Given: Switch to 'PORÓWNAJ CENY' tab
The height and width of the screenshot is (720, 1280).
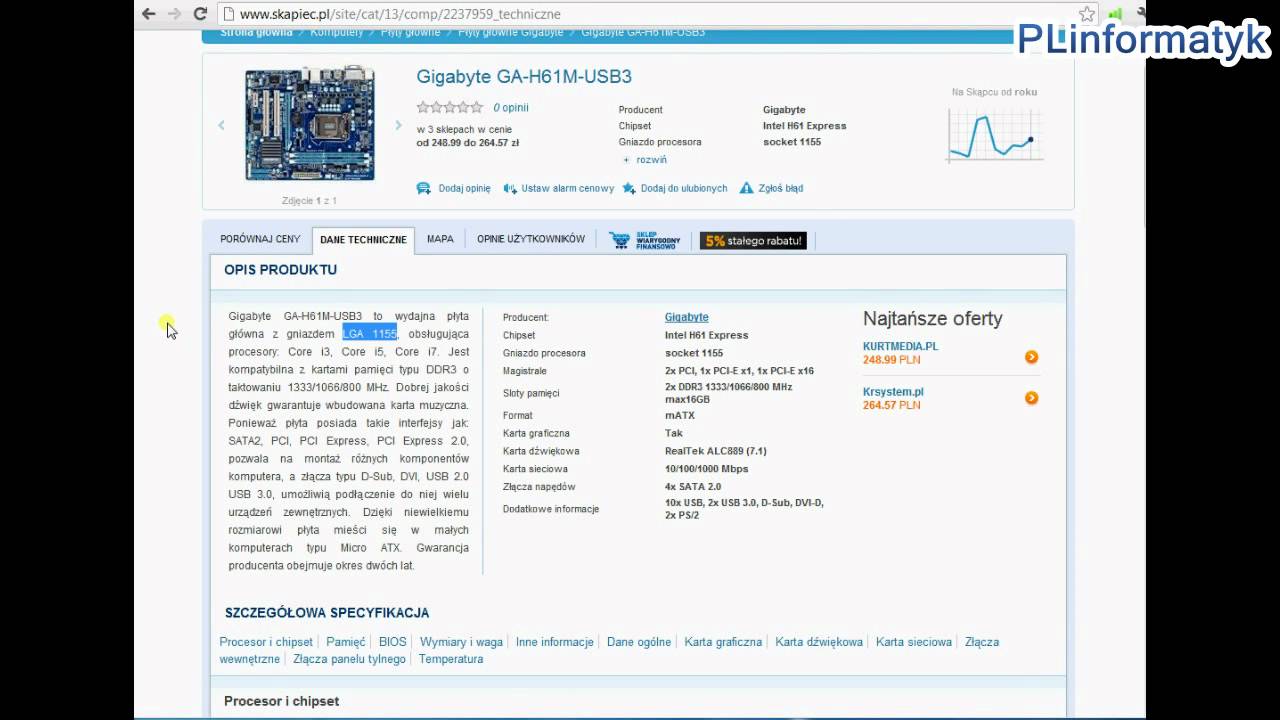Looking at the screenshot, I should pos(260,239).
